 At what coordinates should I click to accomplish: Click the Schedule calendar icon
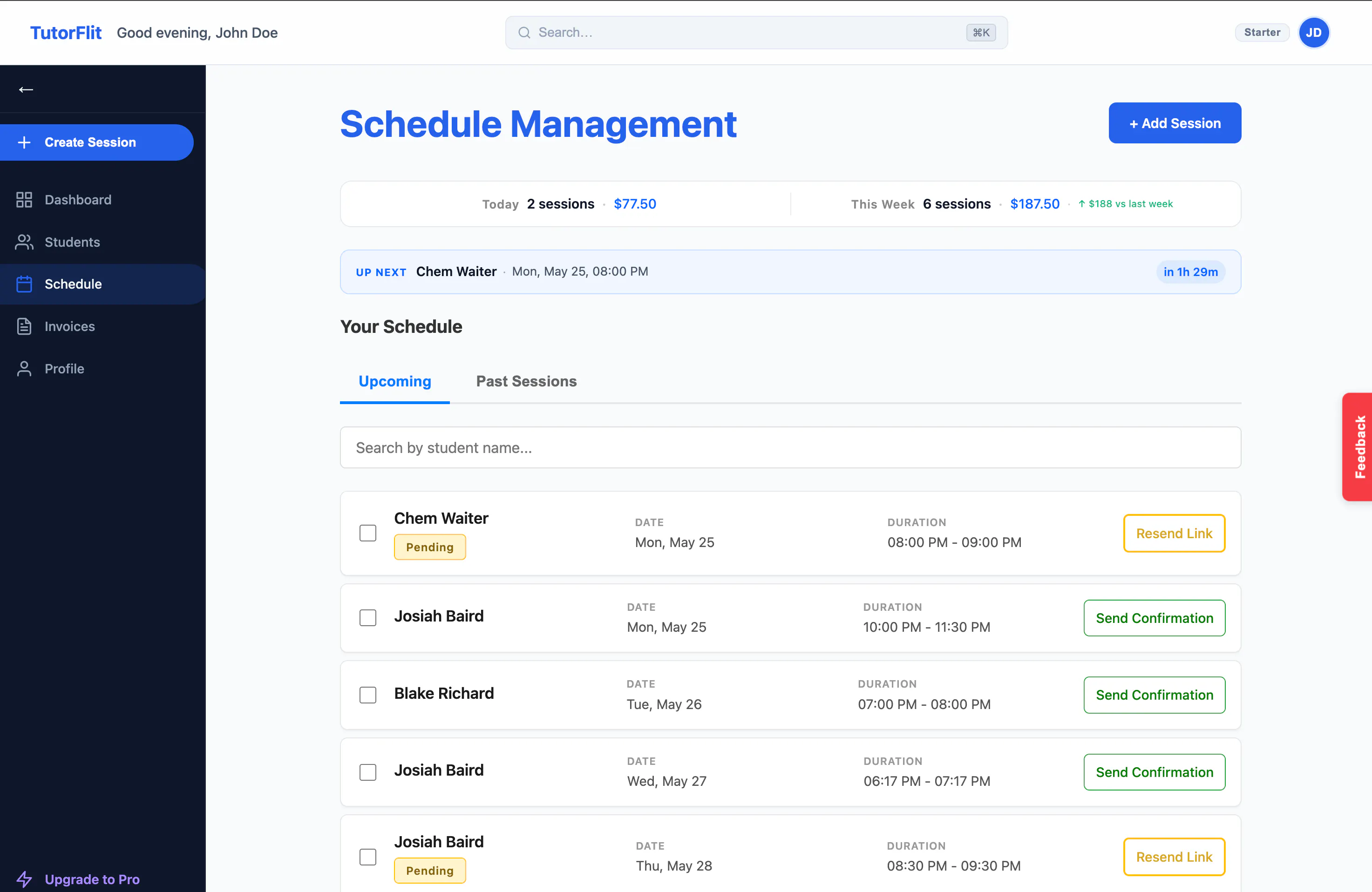(24, 284)
